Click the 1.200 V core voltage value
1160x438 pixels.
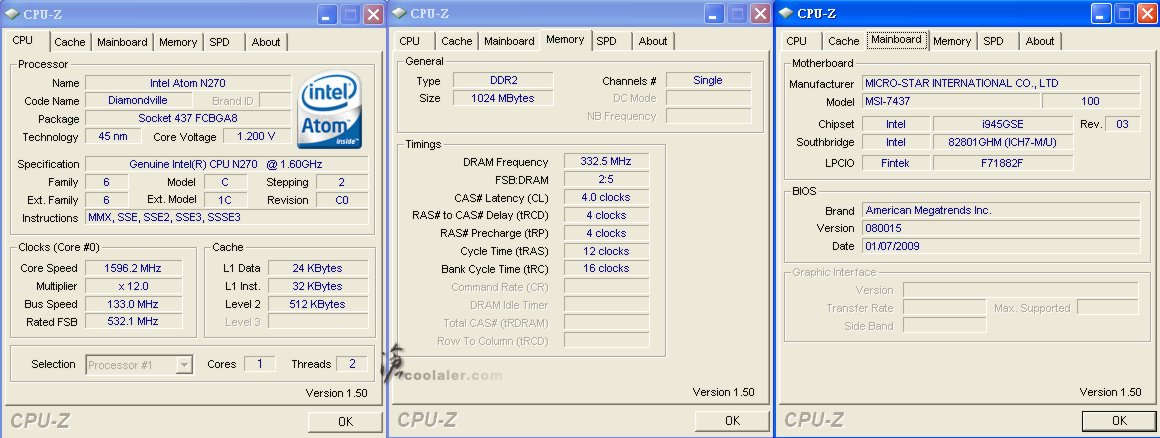pos(257,136)
